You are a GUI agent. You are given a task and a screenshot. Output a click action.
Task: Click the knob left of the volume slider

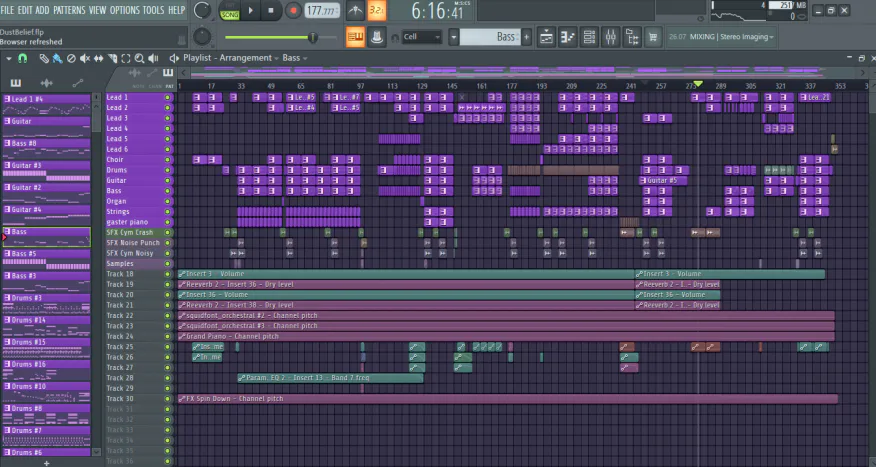click(x=202, y=37)
